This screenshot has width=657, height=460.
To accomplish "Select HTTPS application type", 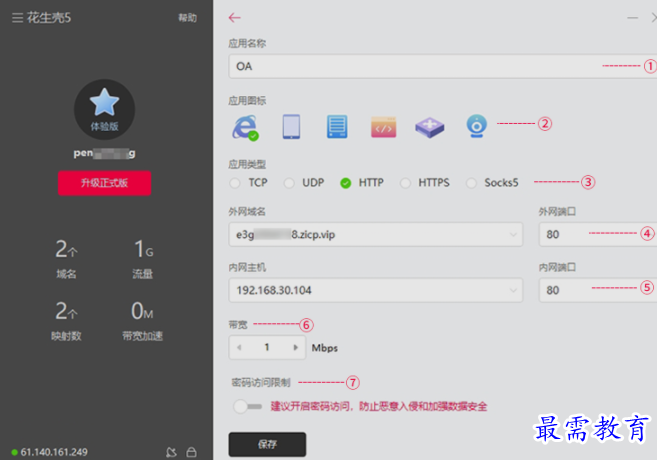I will [x=405, y=183].
